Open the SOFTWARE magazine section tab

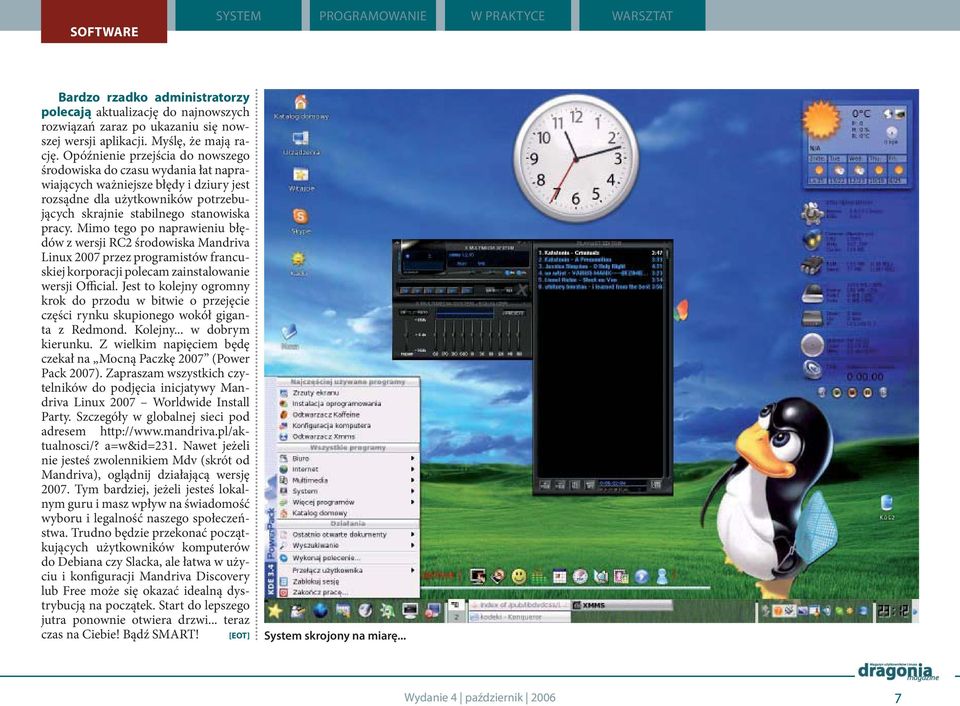click(x=104, y=21)
